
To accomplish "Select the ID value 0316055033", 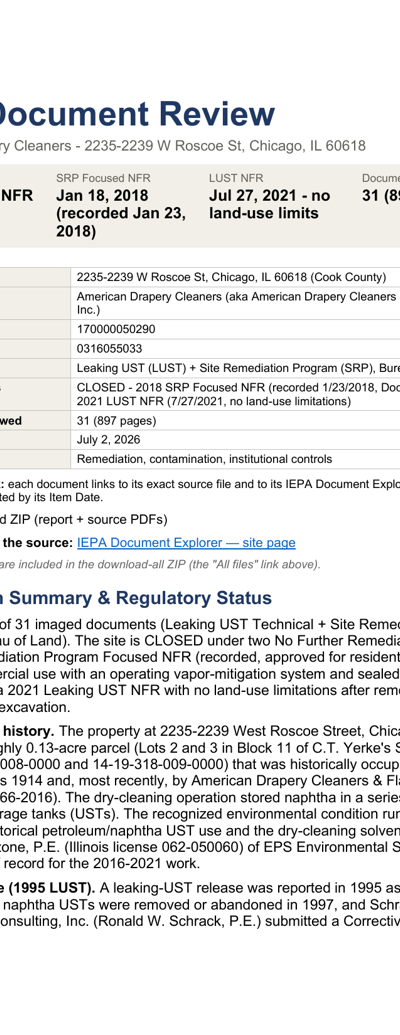I will (235, 349).
